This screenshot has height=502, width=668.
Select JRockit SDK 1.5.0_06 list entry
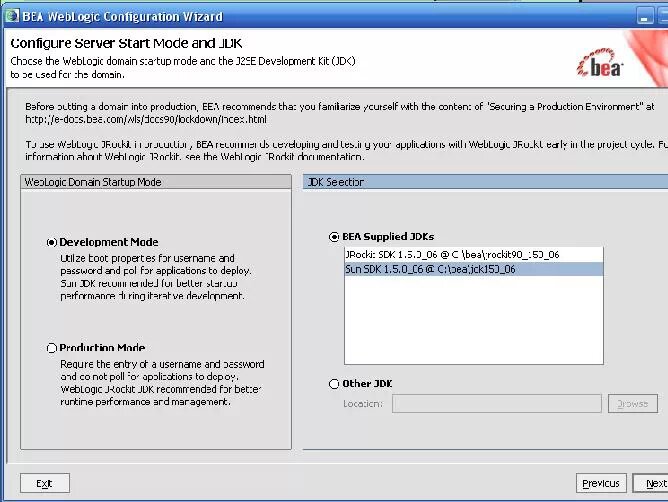(x=473, y=255)
